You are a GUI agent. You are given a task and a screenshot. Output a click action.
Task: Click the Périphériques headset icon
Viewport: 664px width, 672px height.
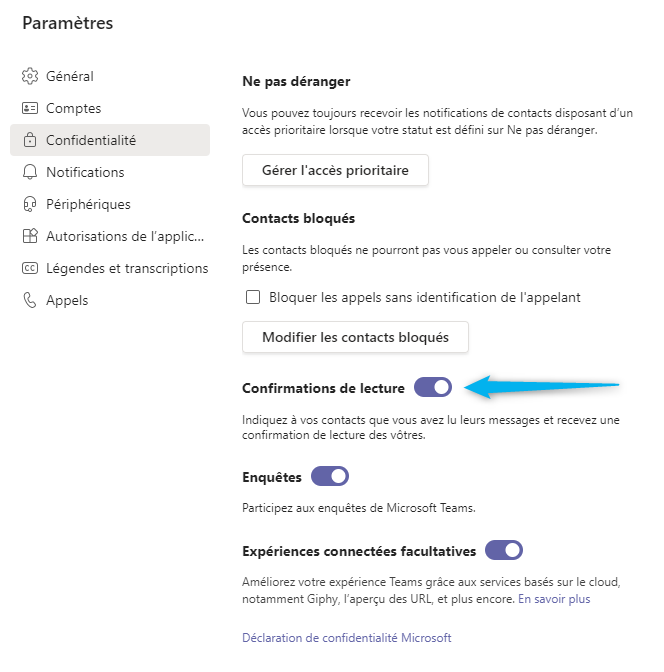pos(30,204)
